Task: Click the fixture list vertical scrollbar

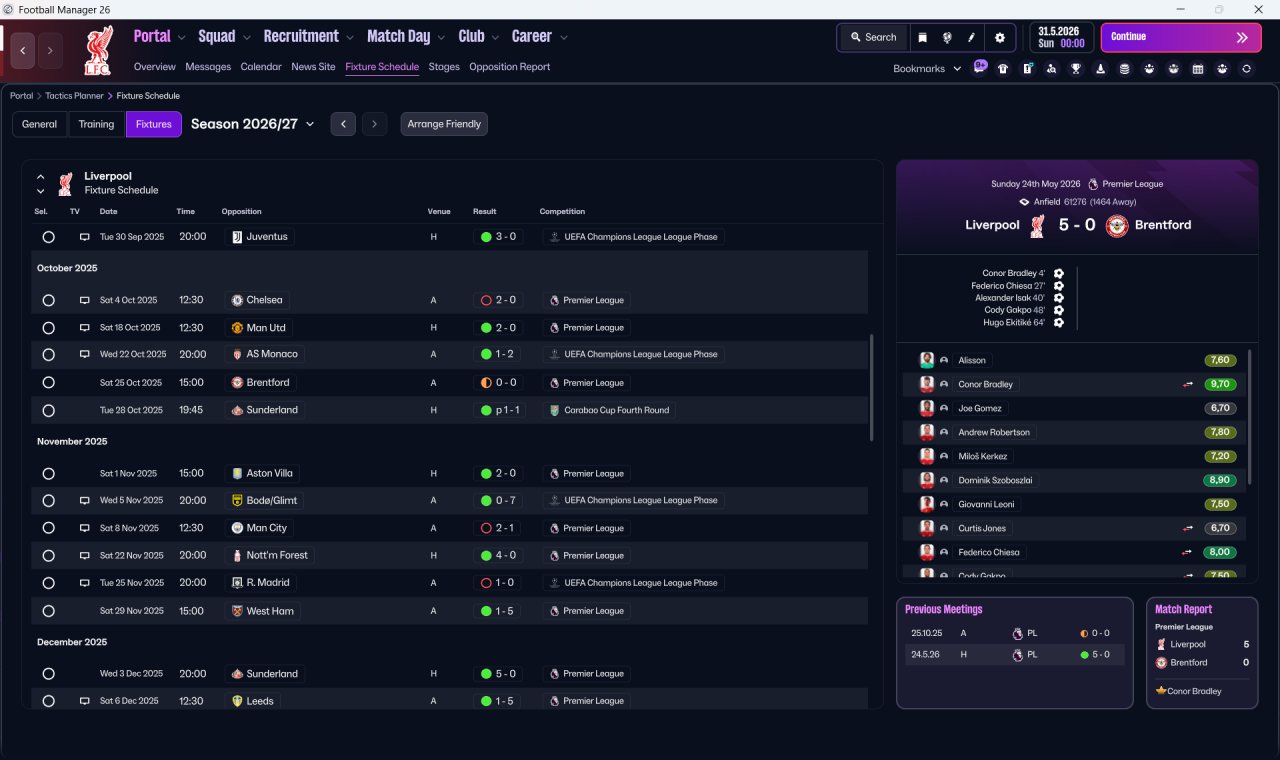Action: click(872, 388)
